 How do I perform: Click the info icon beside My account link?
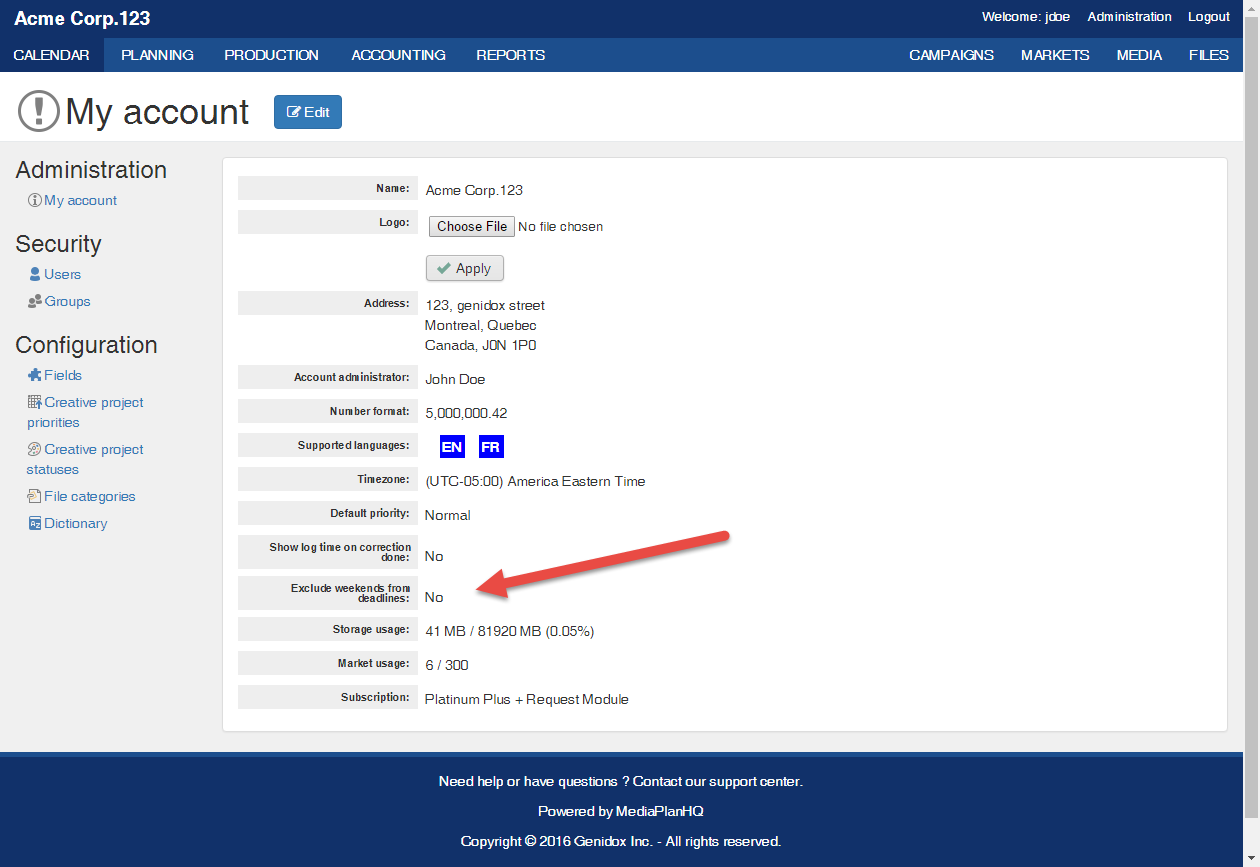(35, 201)
